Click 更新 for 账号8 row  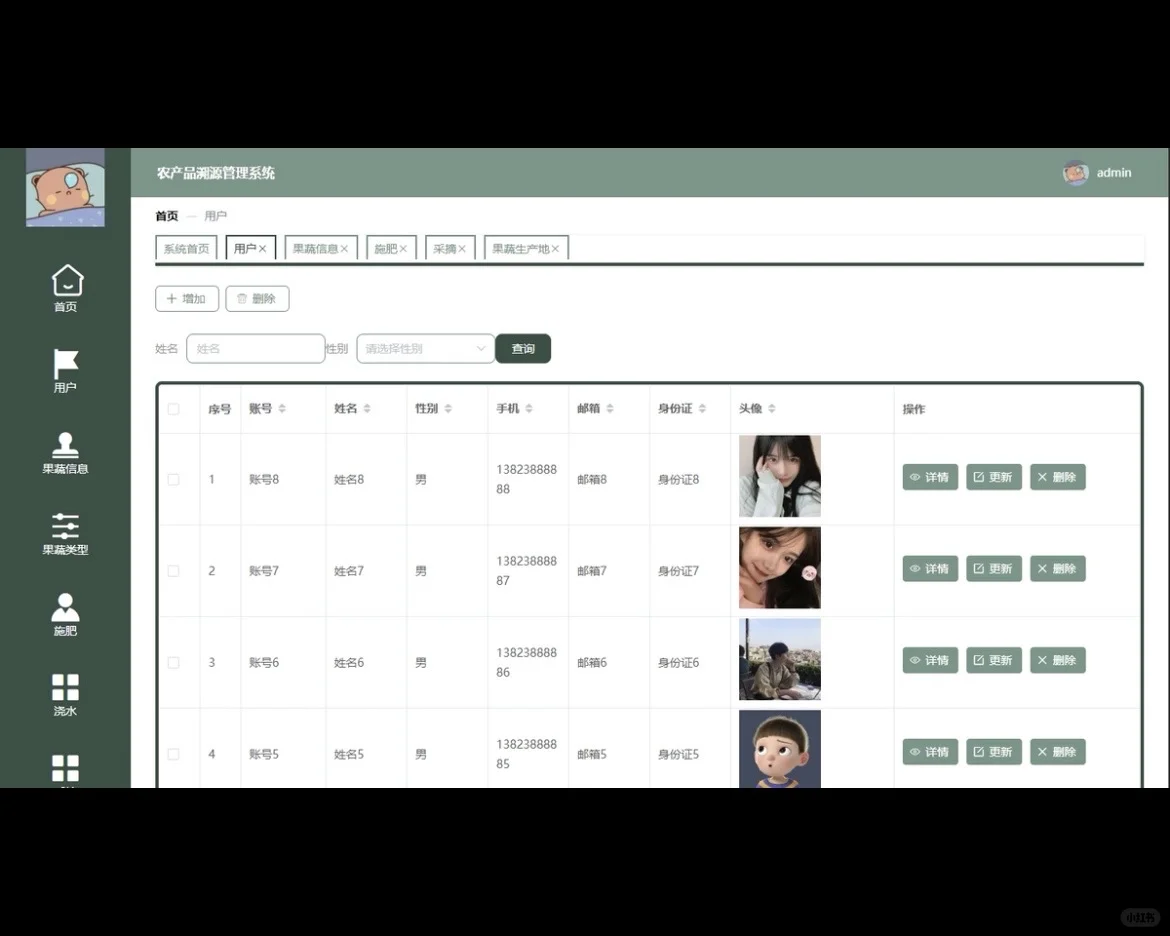(x=994, y=477)
